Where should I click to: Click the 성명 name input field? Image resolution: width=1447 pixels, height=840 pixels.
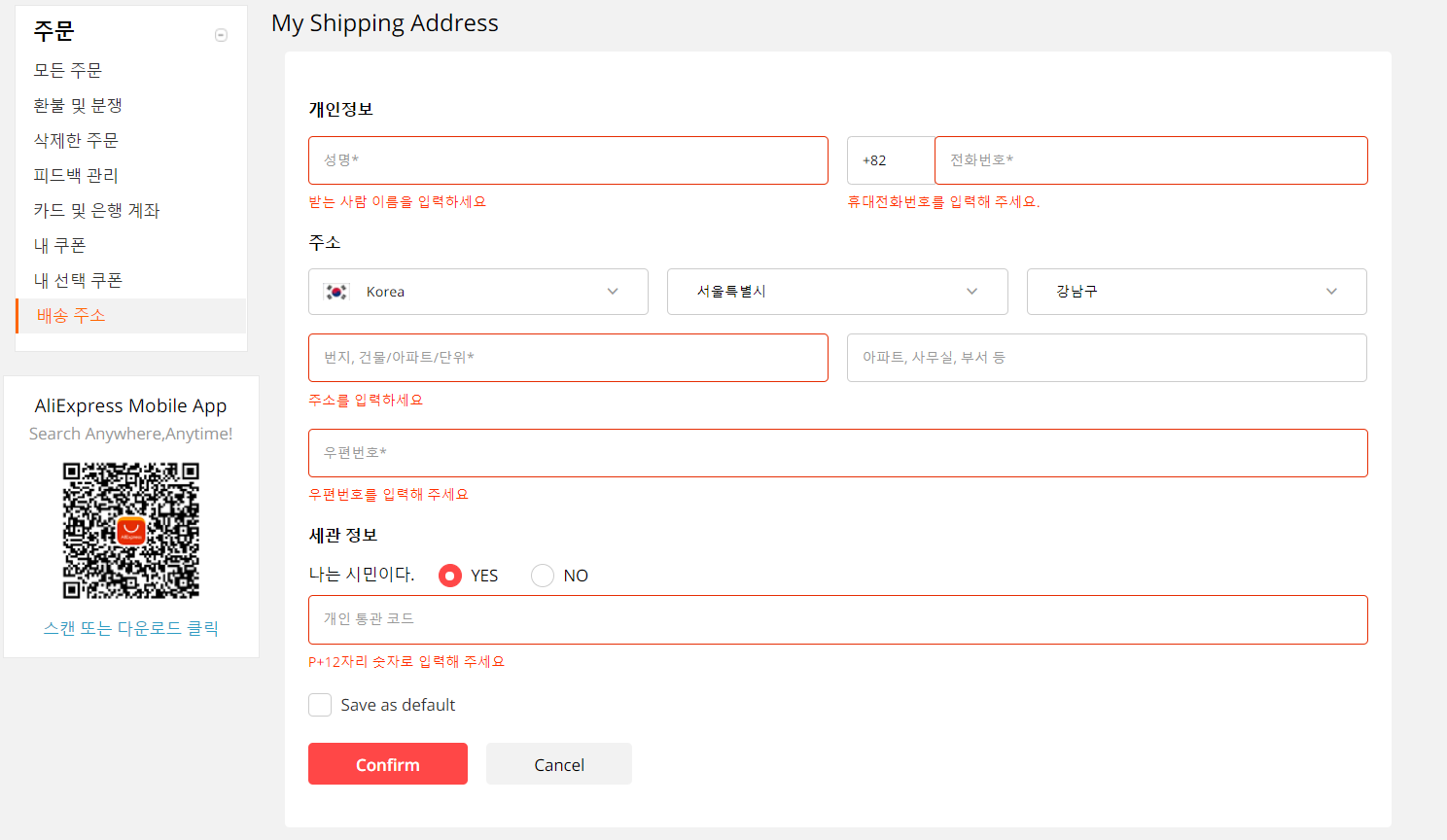click(568, 159)
